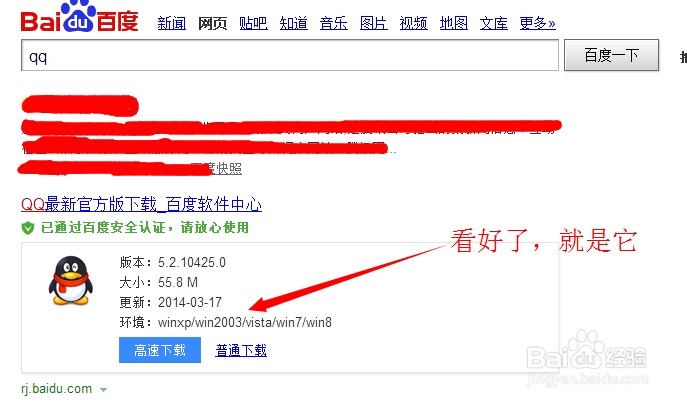Click the 普通下载 normal download link
This screenshot has height=403, width=687.
[241, 350]
